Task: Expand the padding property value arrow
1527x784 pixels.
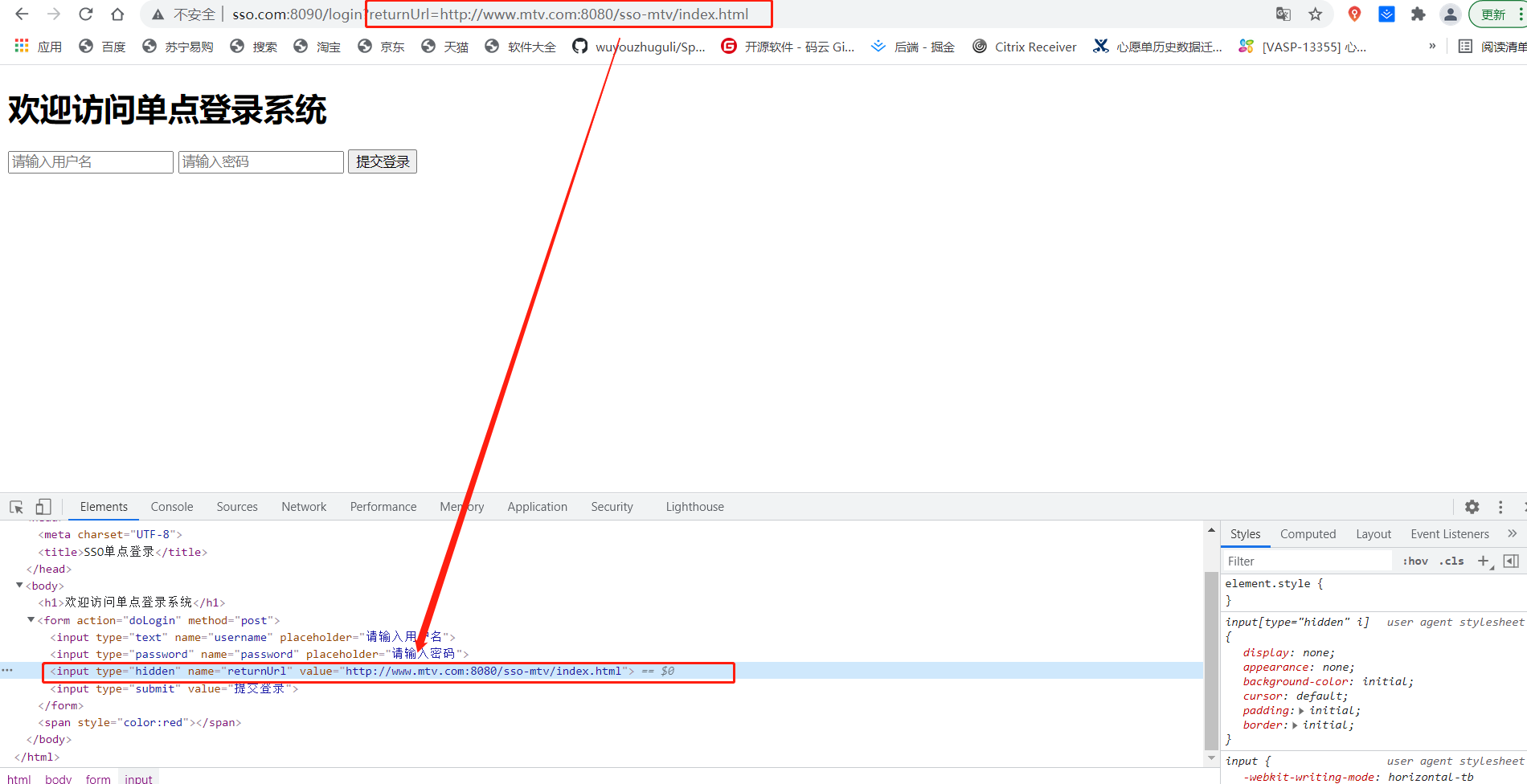Action: (1301, 710)
